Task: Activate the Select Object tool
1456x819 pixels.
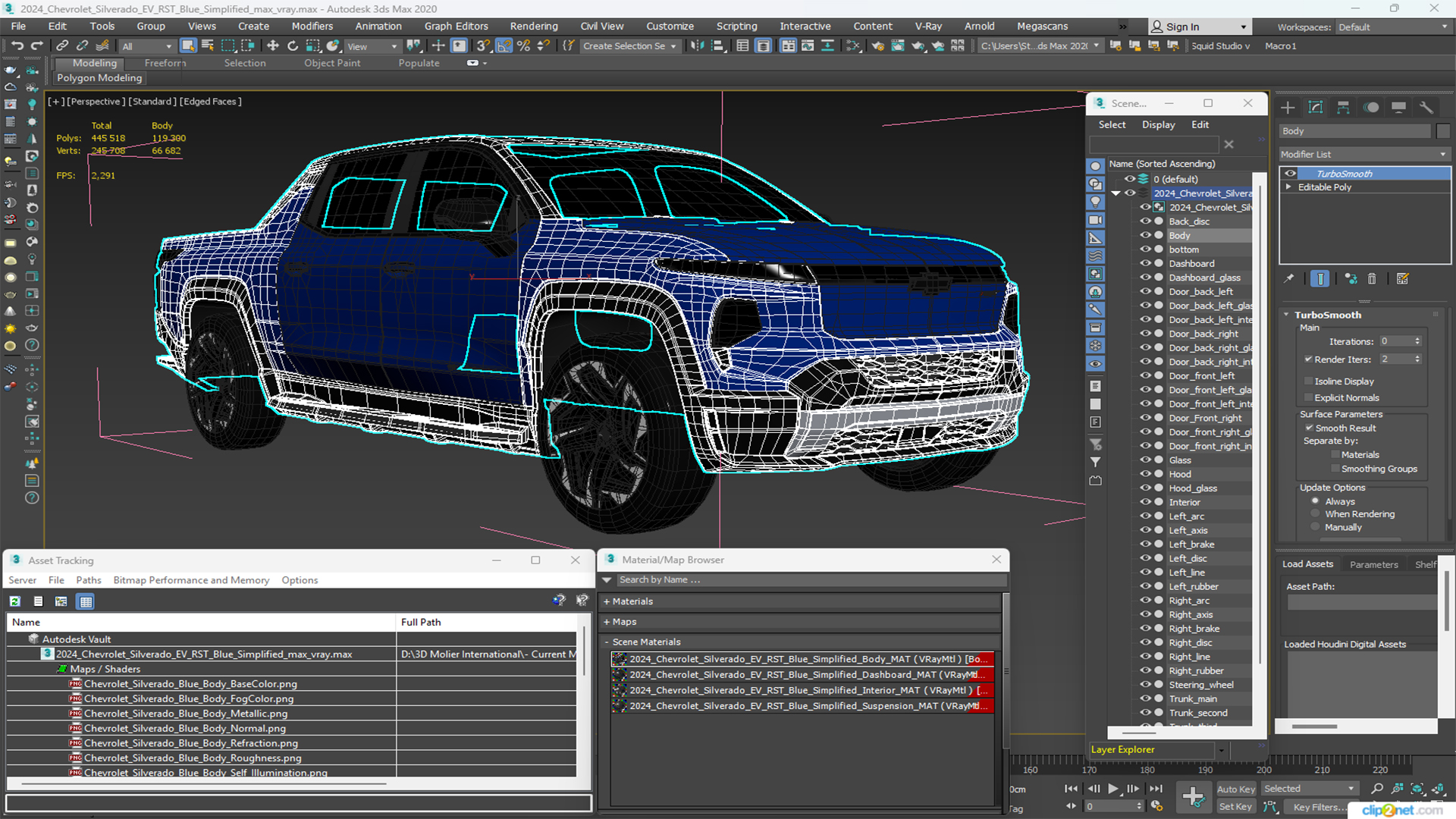Action: point(188,46)
